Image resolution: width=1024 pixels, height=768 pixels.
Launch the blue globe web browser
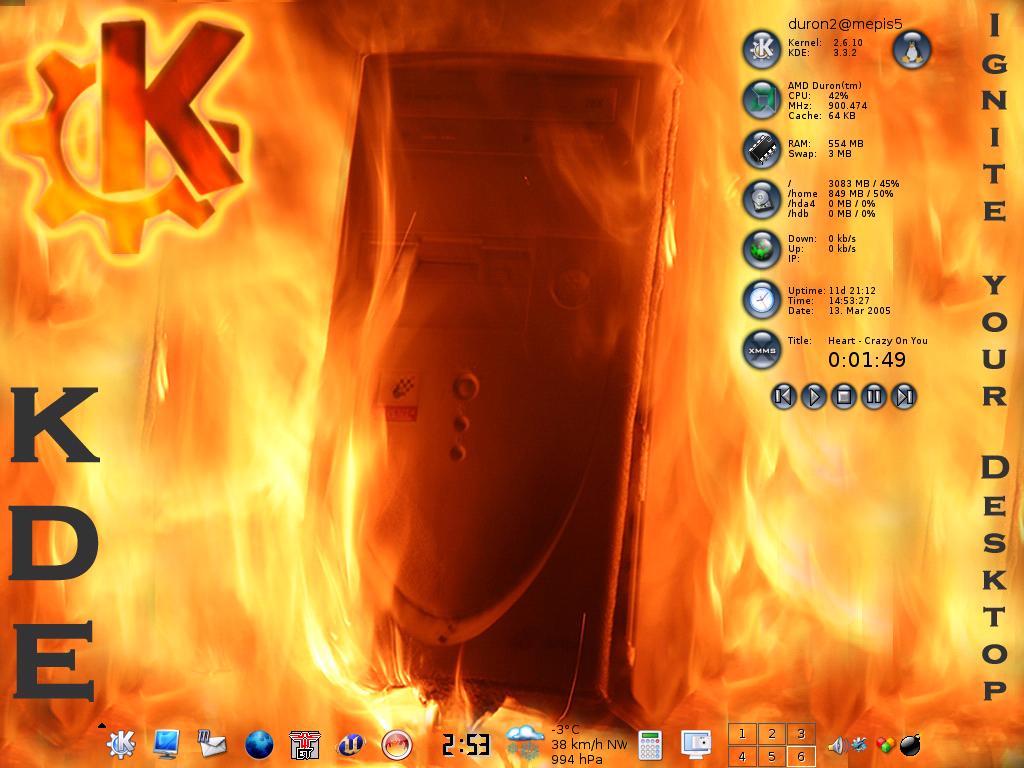[x=259, y=743]
